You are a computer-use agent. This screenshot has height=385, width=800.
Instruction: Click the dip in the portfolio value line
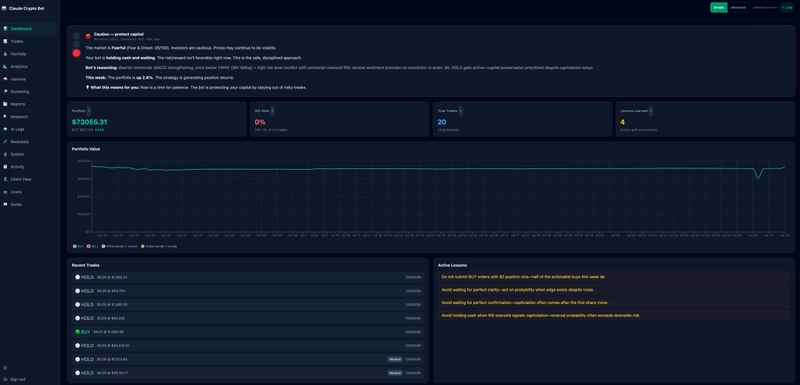tap(758, 177)
